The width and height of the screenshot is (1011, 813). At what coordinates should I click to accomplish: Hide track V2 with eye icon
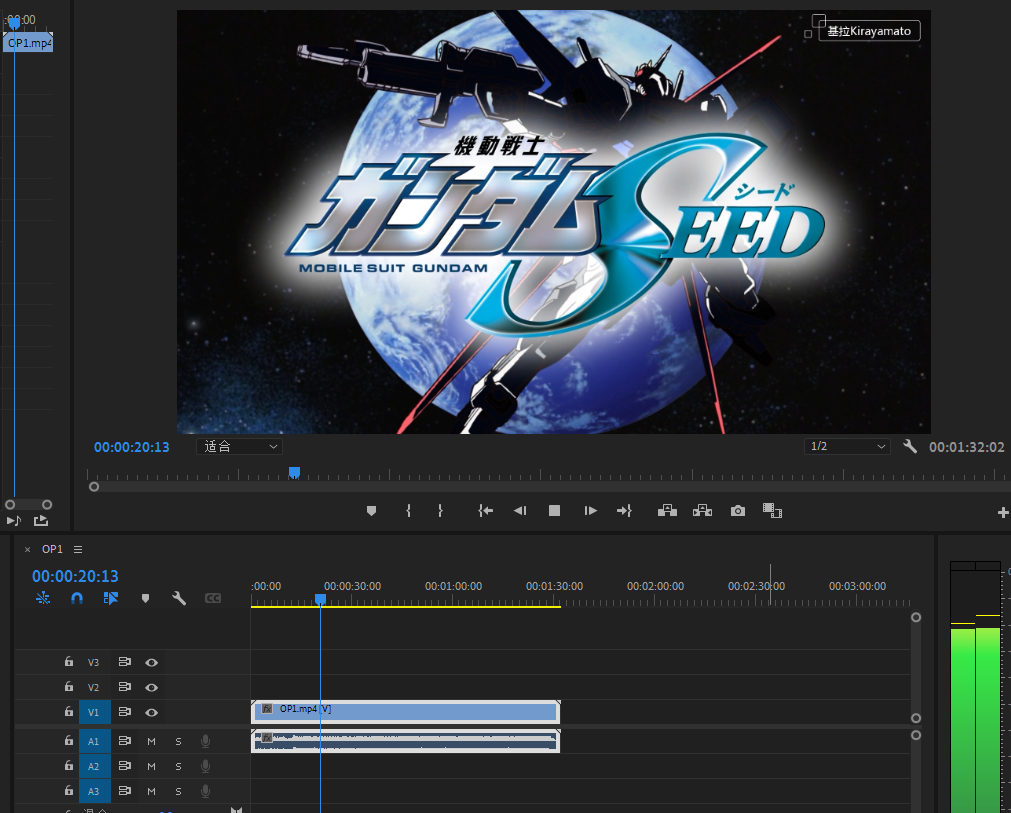[x=152, y=687]
